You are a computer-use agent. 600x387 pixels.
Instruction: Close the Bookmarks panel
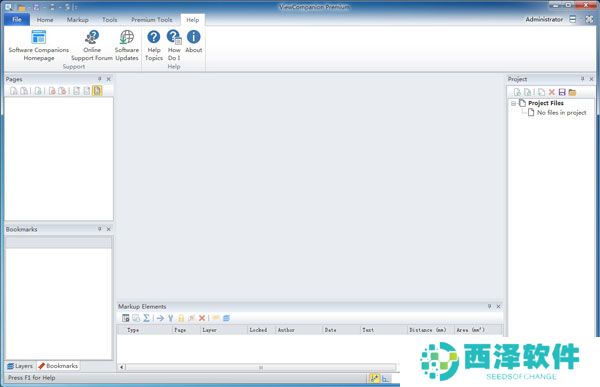[x=109, y=229]
